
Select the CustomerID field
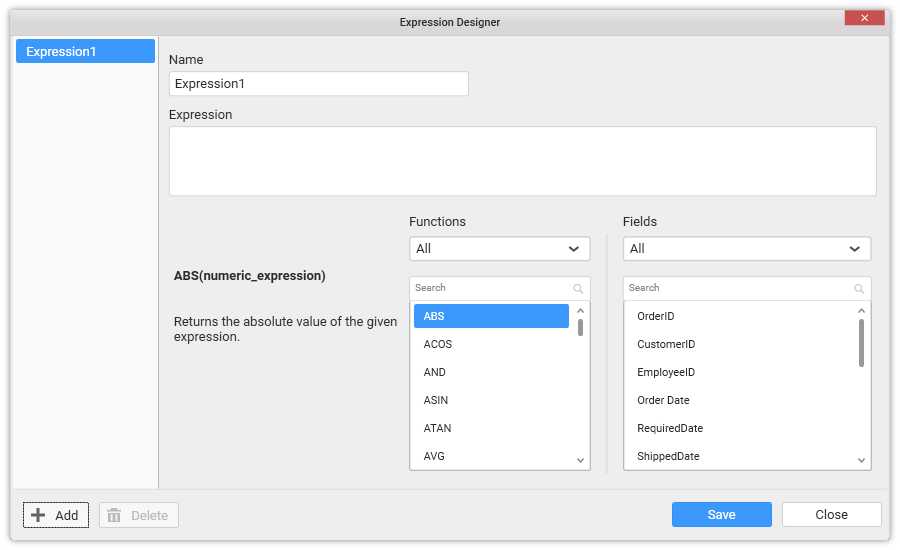[666, 344]
